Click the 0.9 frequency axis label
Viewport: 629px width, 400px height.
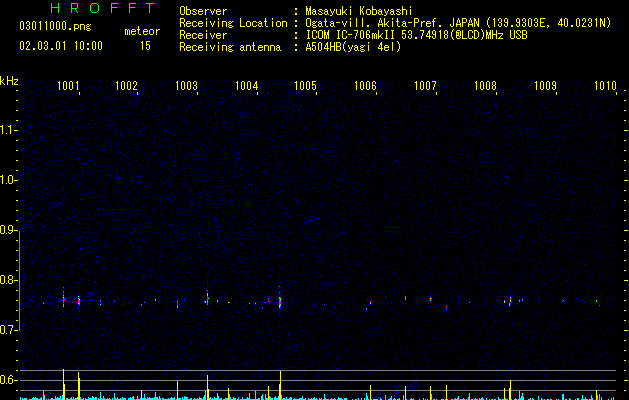(8, 230)
